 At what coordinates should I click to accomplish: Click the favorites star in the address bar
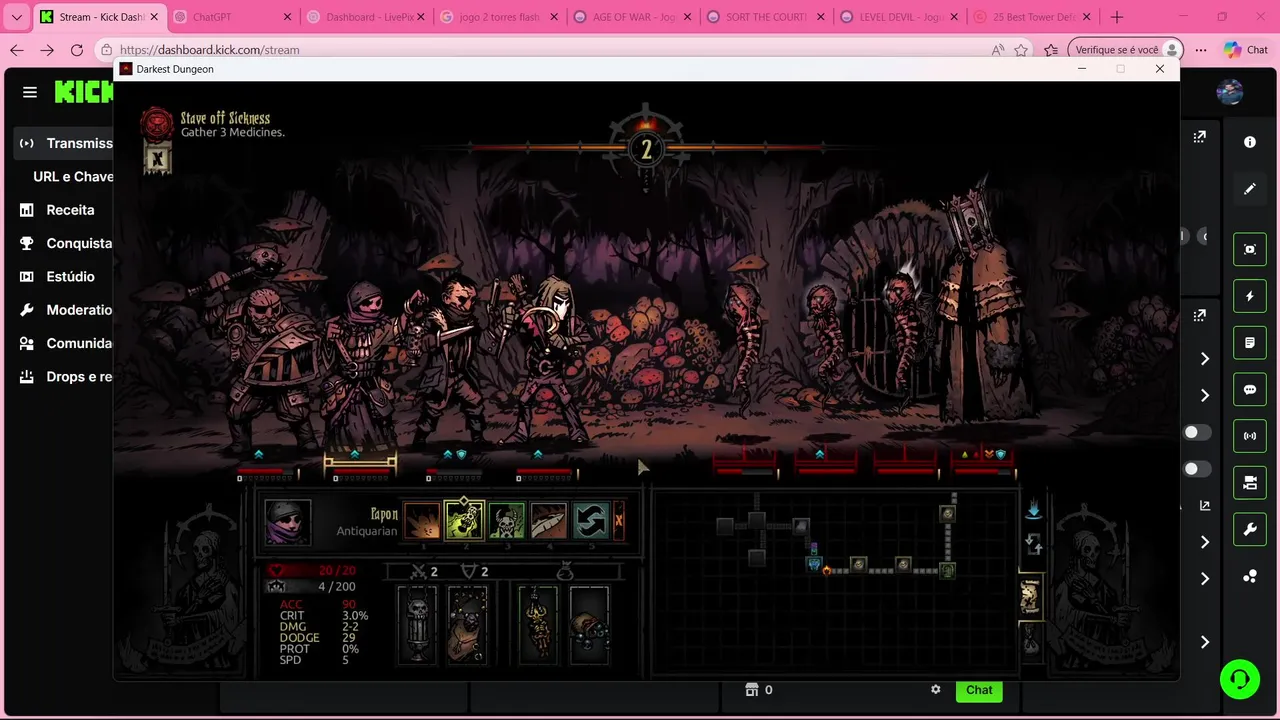click(1021, 50)
